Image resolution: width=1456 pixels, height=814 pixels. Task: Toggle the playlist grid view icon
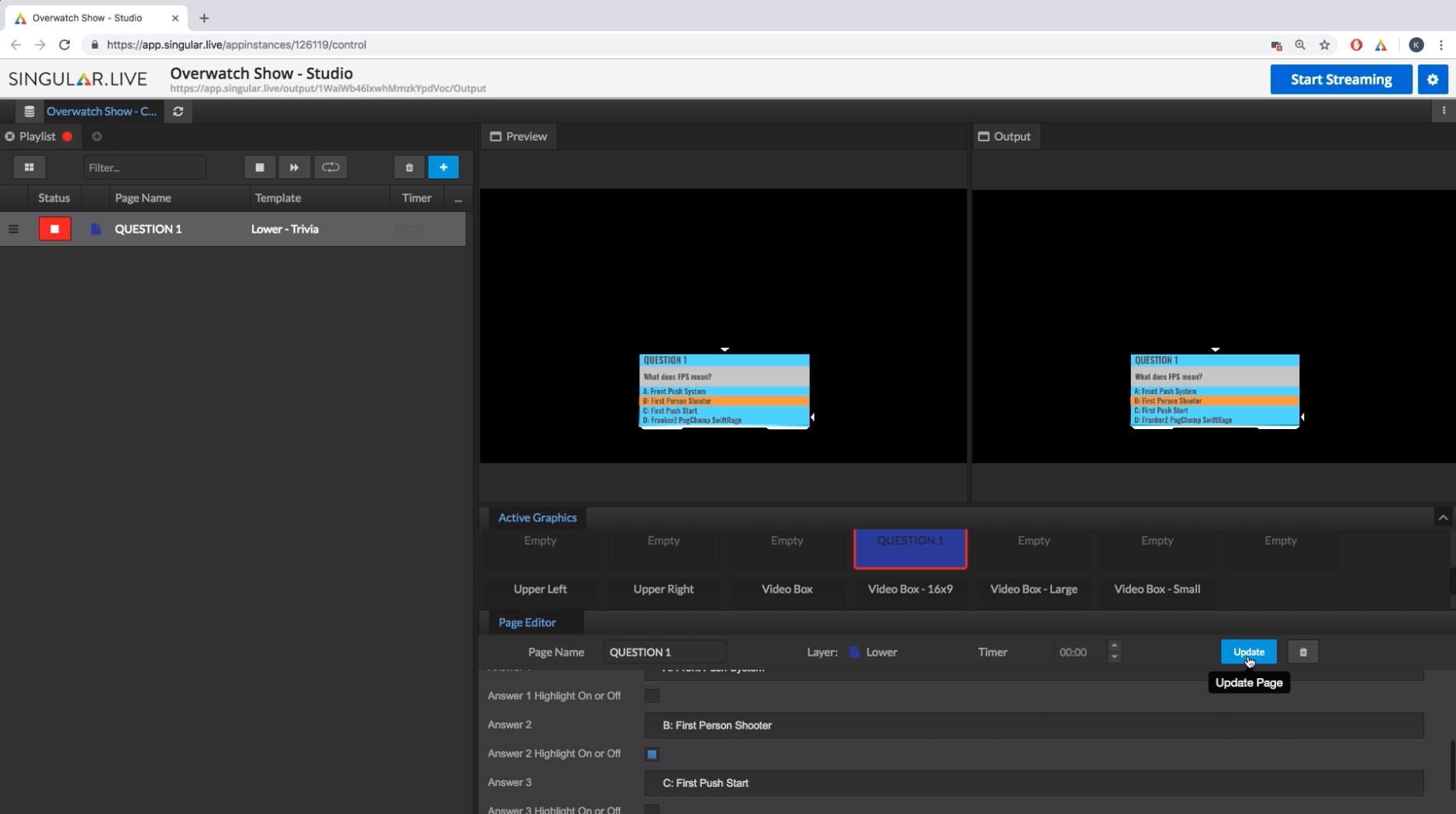[x=29, y=167]
